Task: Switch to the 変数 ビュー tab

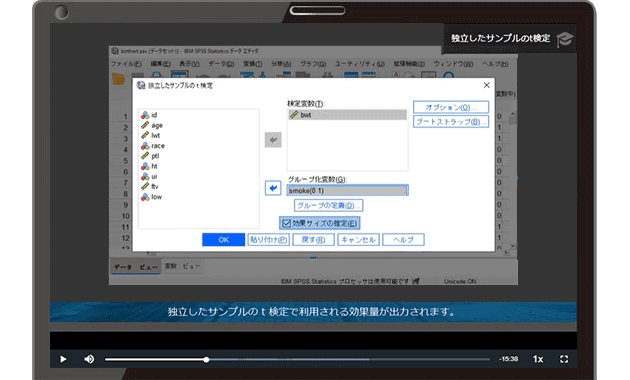Action: pos(182,266)
